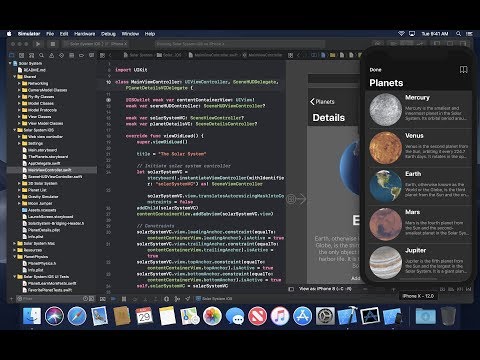Select the Solar System iOS scheme in the debug bar
This screenshot has height=360, width=480.
214,299
